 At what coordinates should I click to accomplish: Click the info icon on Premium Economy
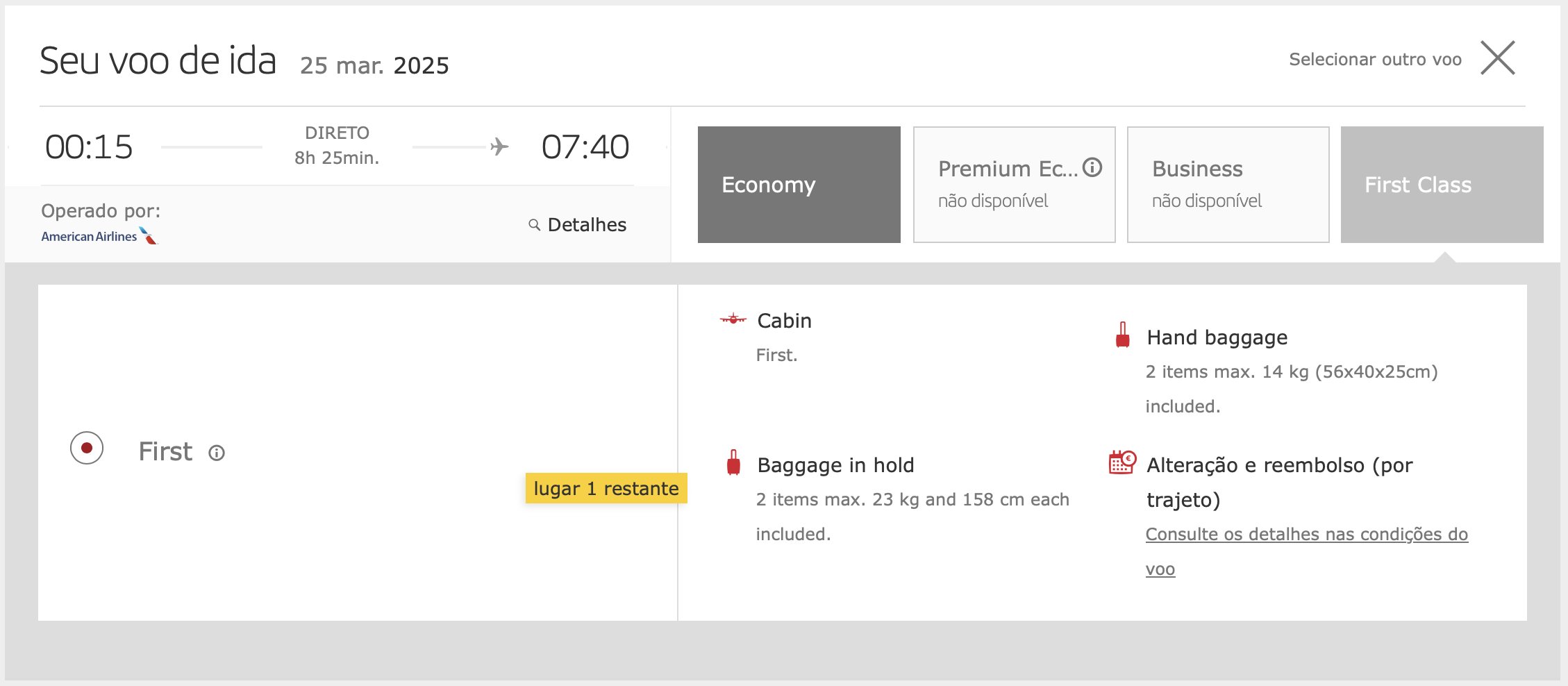click(1092, 167)
